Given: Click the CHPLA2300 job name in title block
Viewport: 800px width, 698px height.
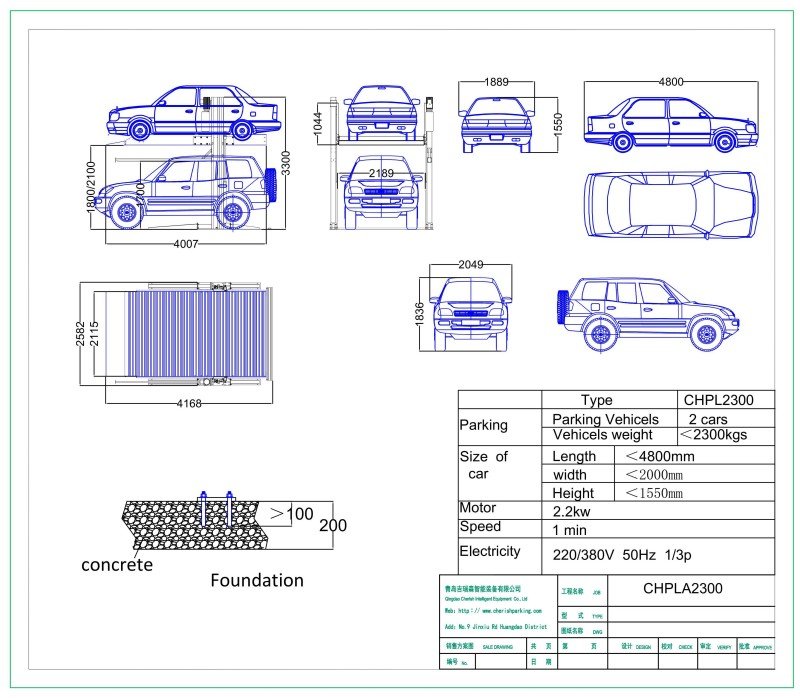Looking at the screenshot, I should [682, 589].
